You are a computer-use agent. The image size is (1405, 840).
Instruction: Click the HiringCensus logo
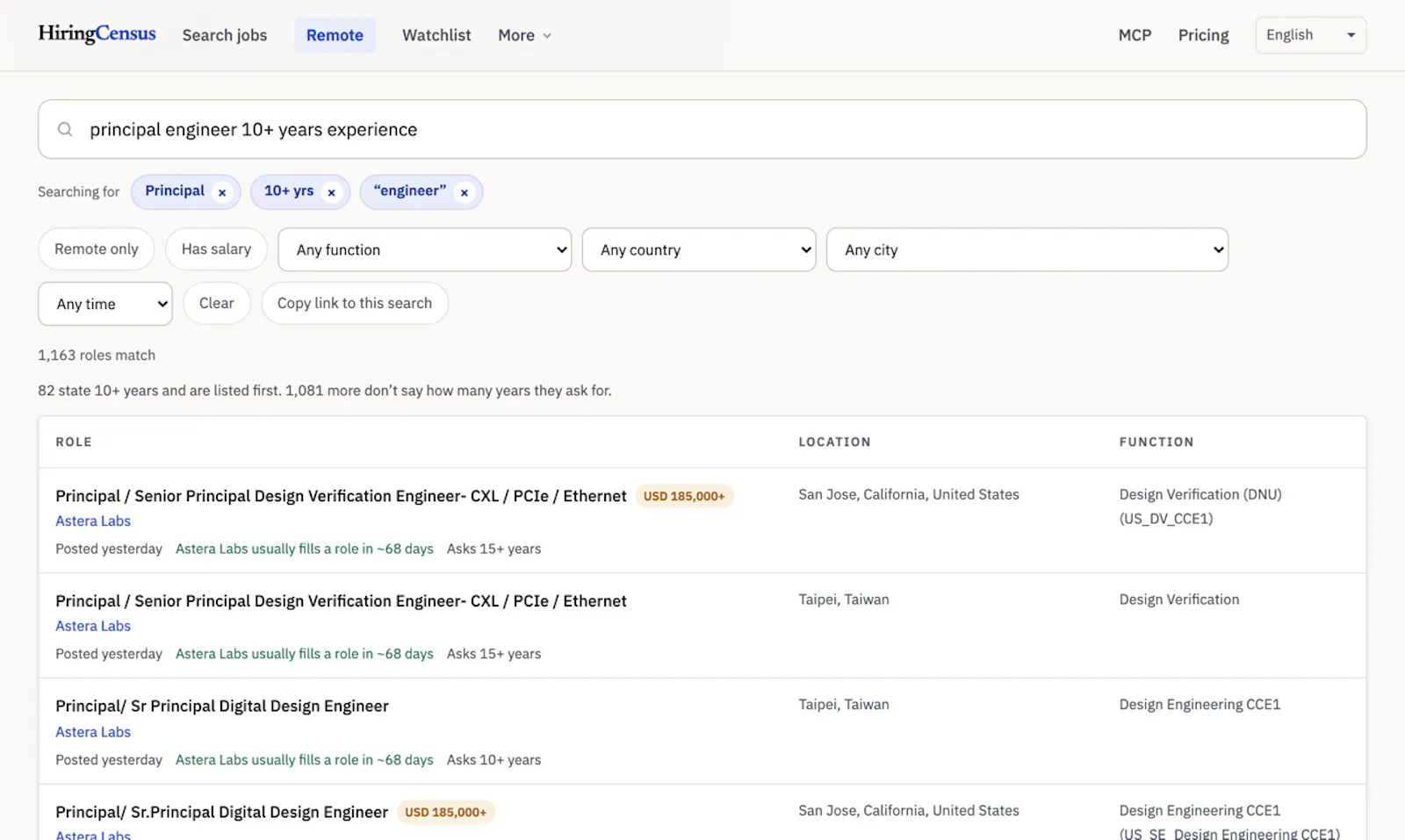pyautogui.click(x=97, y=34)
